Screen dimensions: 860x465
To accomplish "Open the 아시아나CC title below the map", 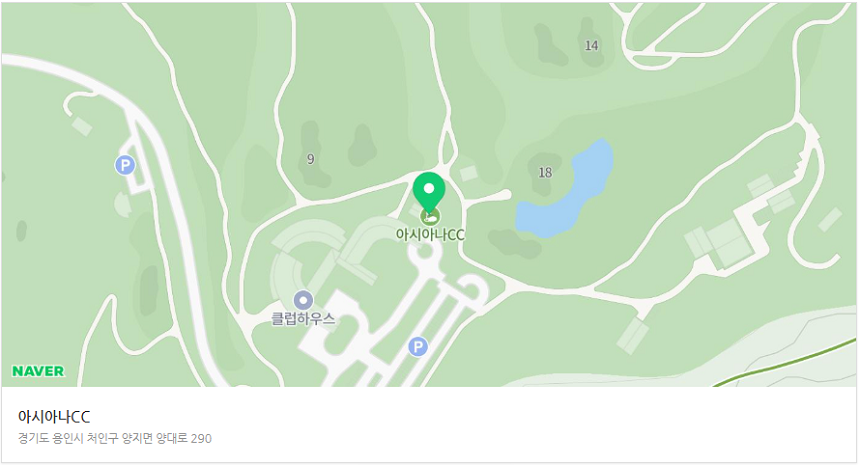I will [x=54, y=417].
